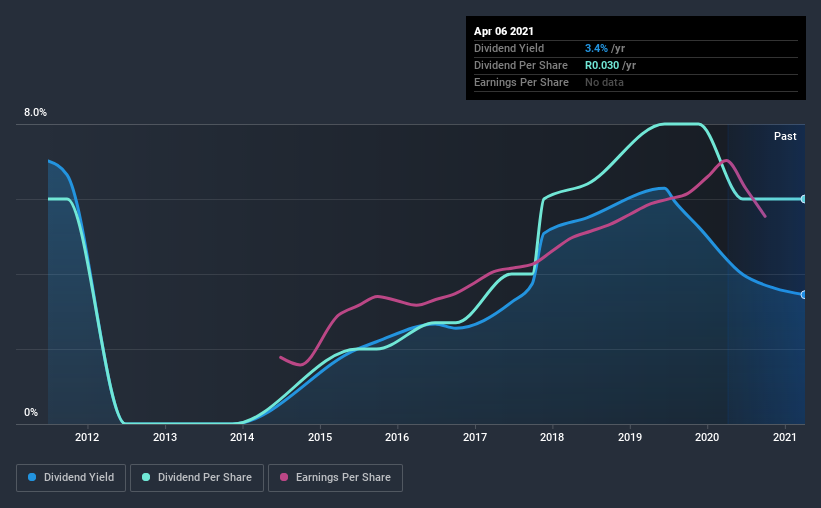Viewport: 821px width, 508px height.
Task: Click the 2014 x-axis label
Action: click(242, 437)
